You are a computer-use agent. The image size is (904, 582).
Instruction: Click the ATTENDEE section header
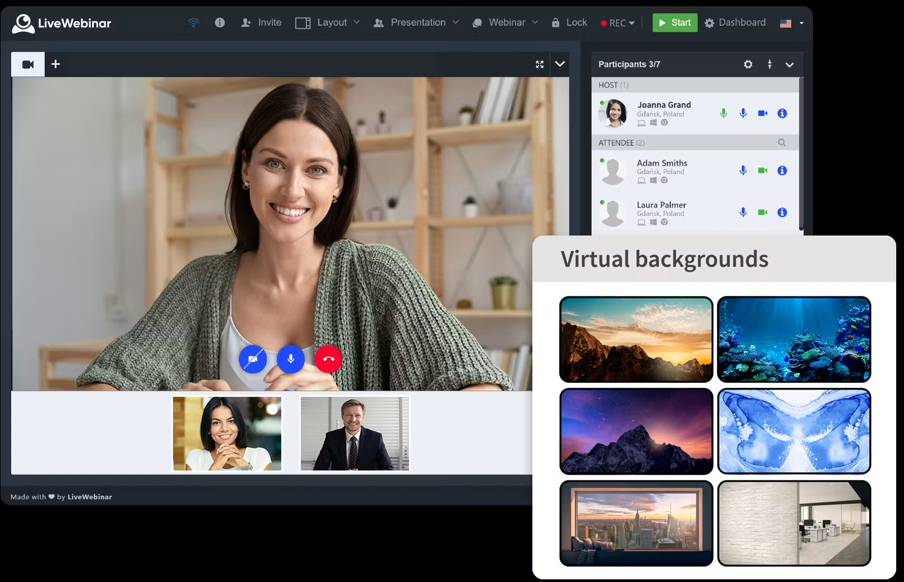point(696,142)
